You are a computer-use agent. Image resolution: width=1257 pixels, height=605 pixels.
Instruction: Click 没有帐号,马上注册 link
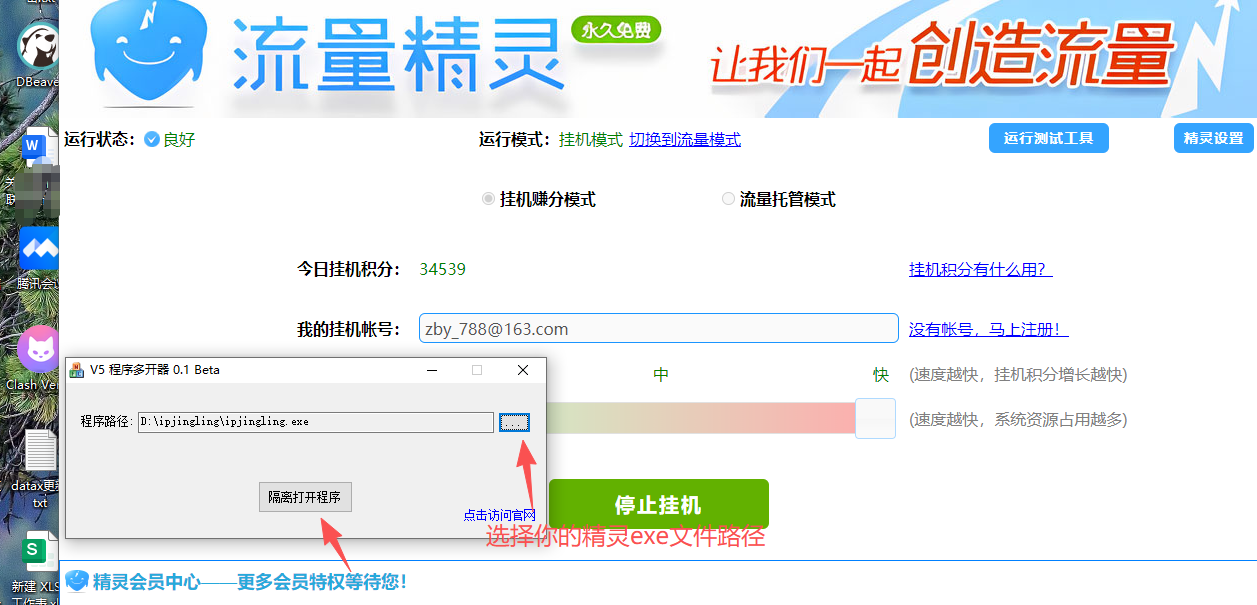point(988,329)
